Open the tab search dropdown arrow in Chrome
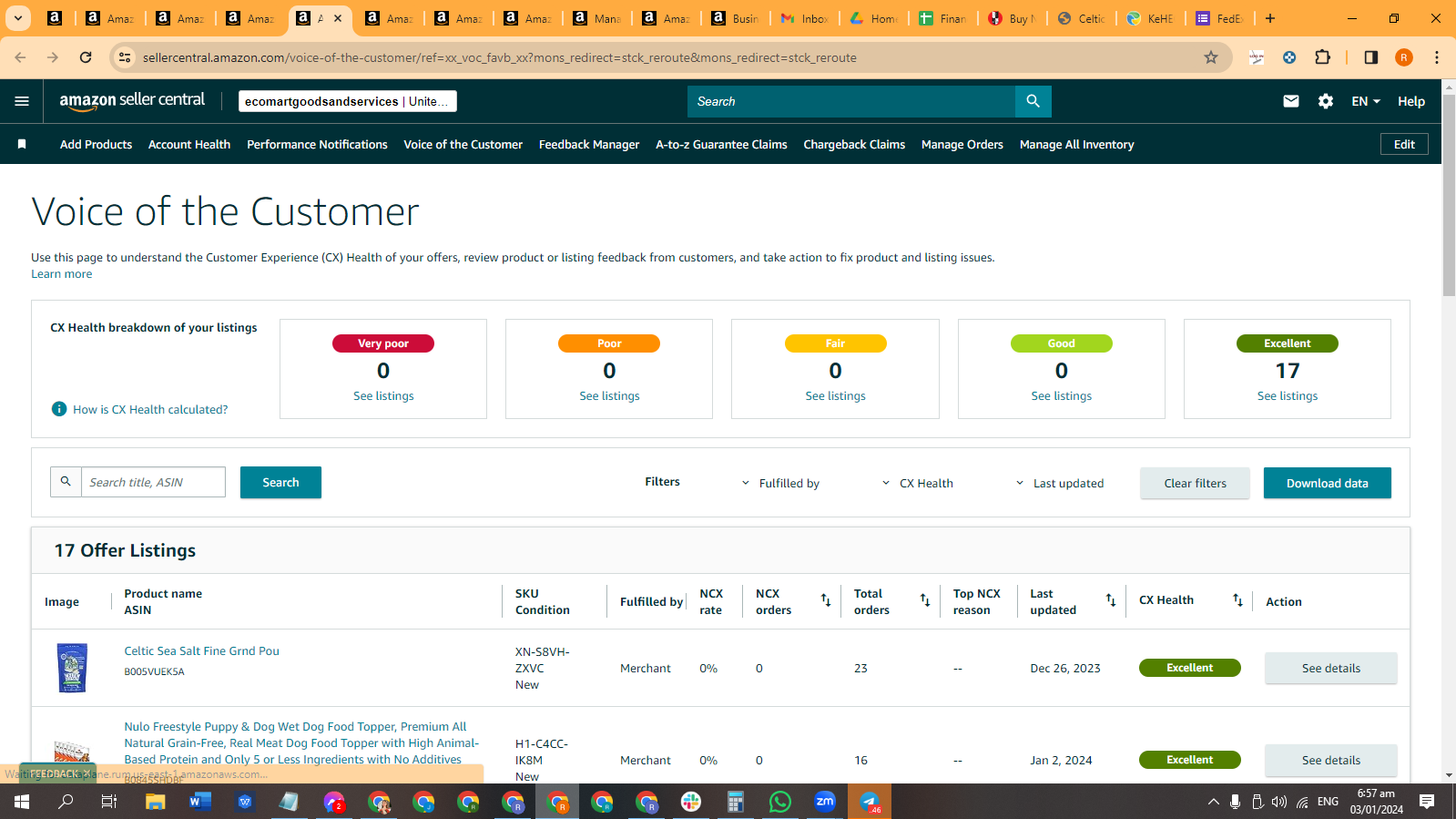The height and width of the screenshot is (819, 1456). tap(17, 18)
